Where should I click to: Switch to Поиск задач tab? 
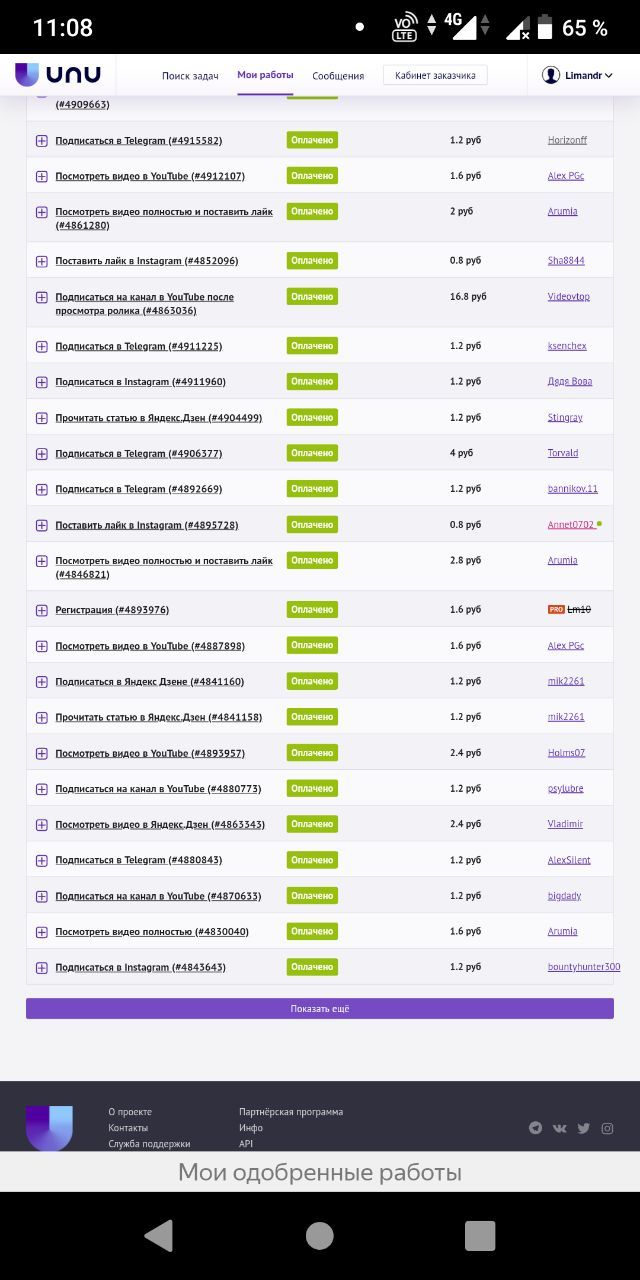pos(190,76)
